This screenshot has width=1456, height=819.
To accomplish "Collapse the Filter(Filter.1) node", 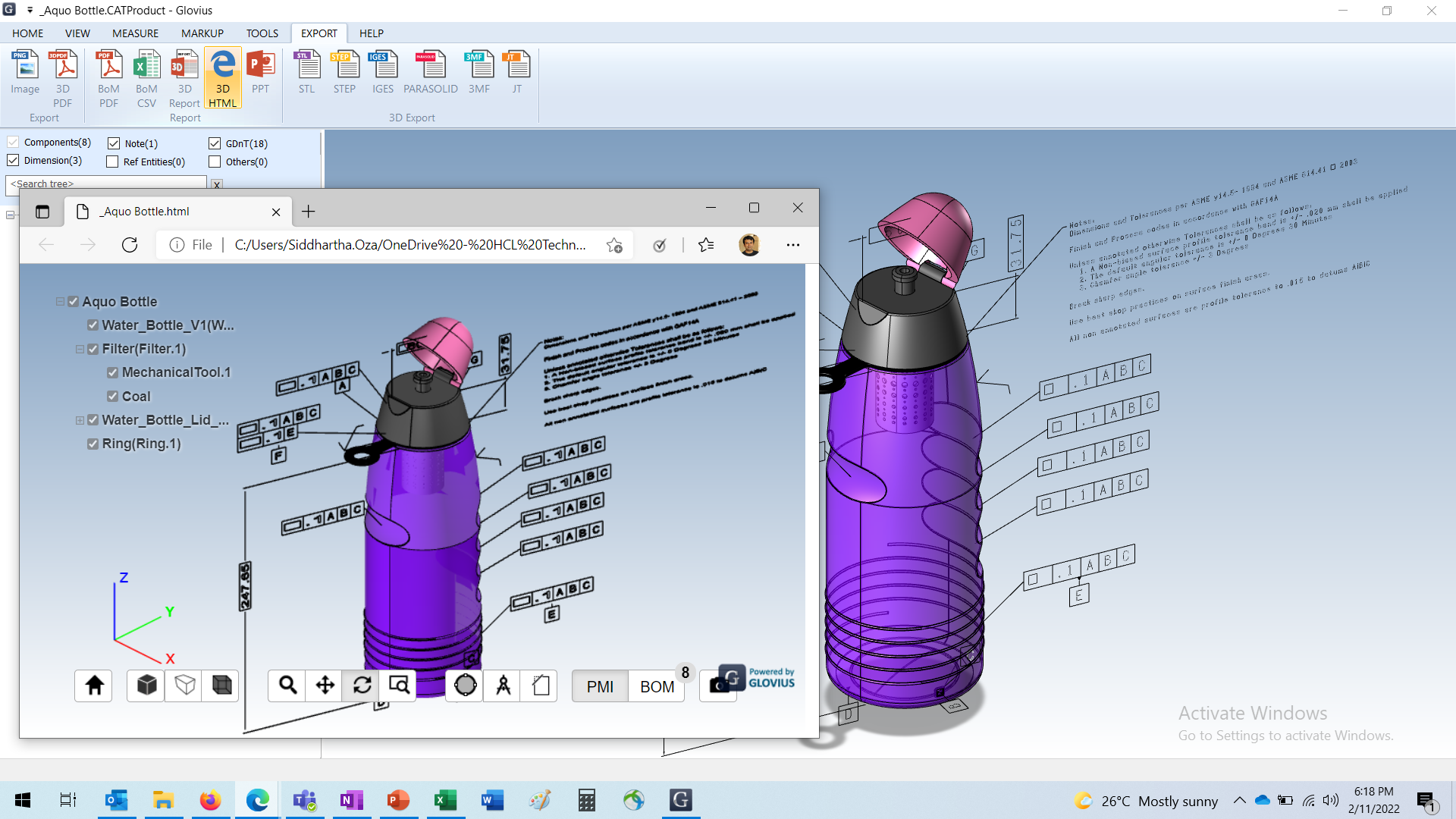I will point(80,349).
